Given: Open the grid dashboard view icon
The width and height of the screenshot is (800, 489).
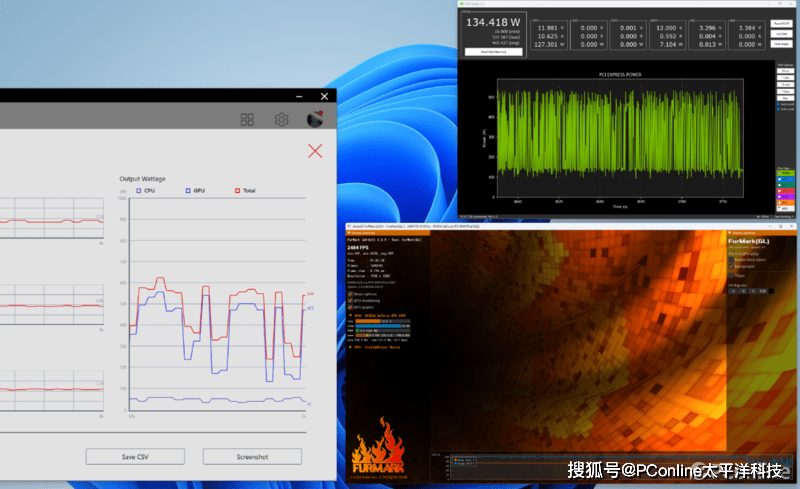Looking at the screenshot, I should tap(247, 120).
